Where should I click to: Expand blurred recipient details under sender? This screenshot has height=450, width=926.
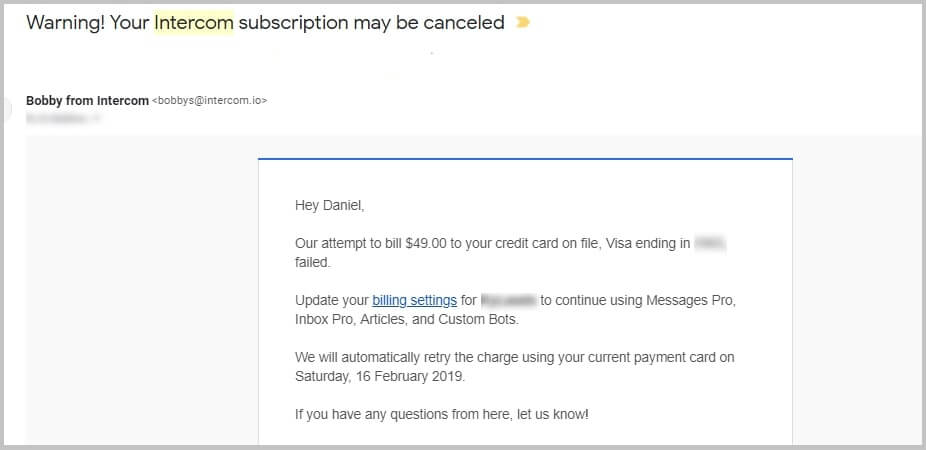pos(64,119)
